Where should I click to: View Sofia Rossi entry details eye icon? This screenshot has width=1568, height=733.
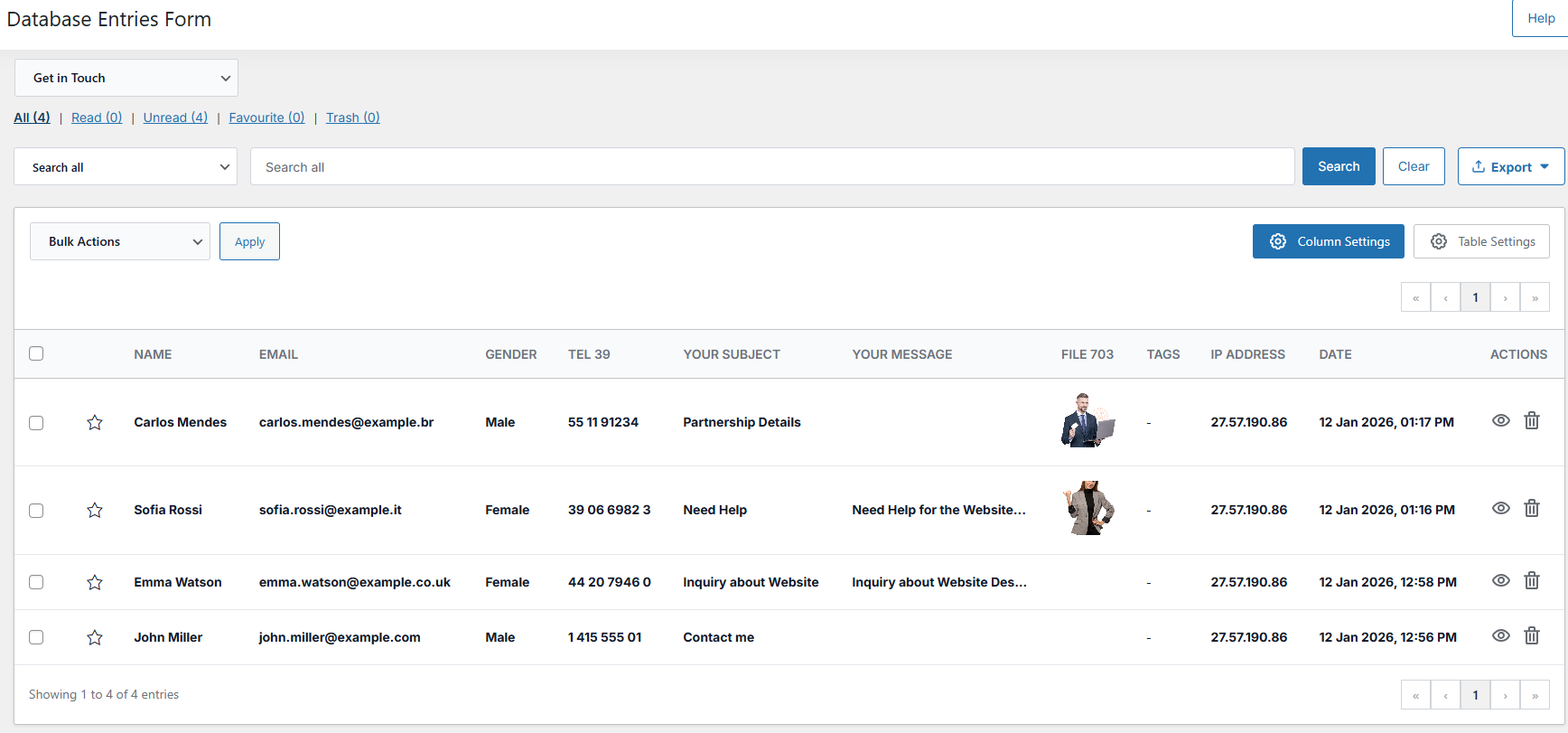[1500, 508]
